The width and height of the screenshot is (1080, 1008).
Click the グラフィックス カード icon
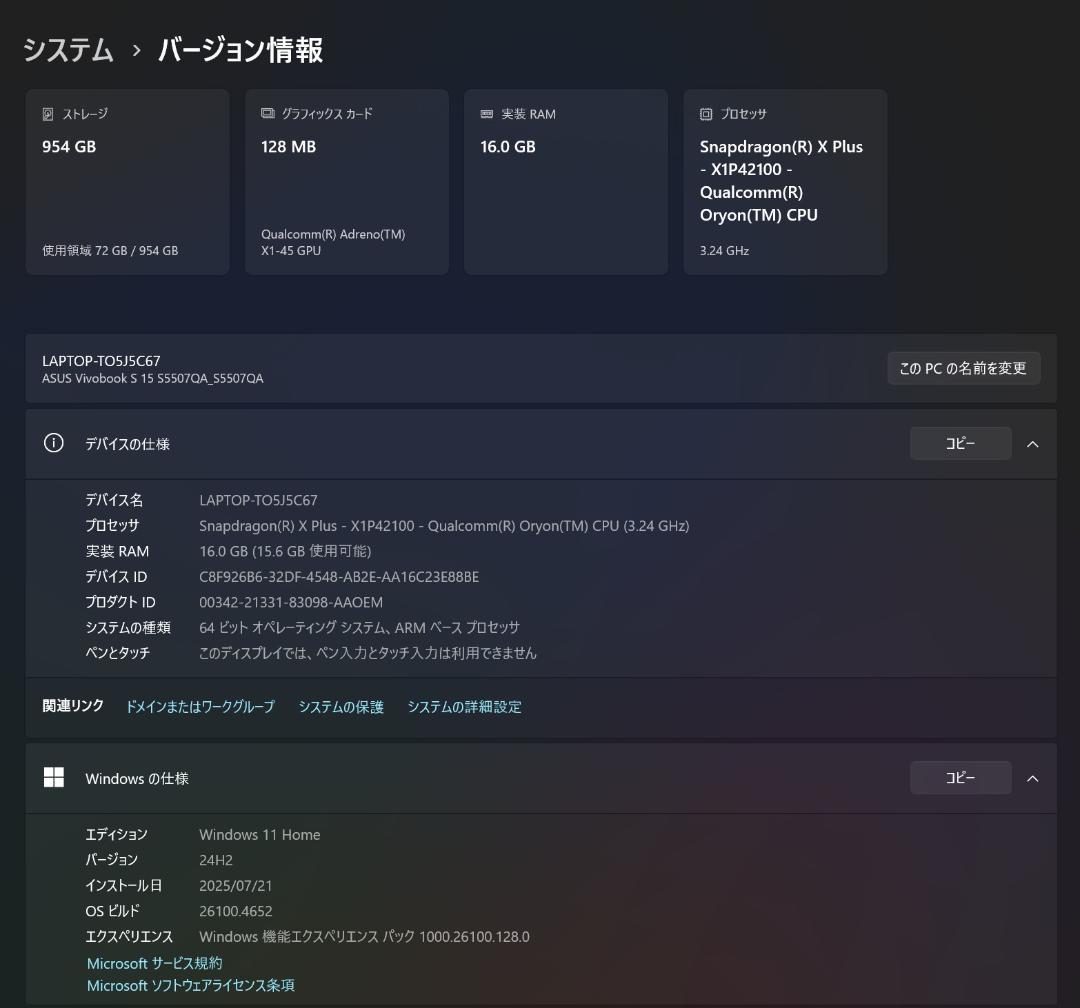[x=264, y=114]
